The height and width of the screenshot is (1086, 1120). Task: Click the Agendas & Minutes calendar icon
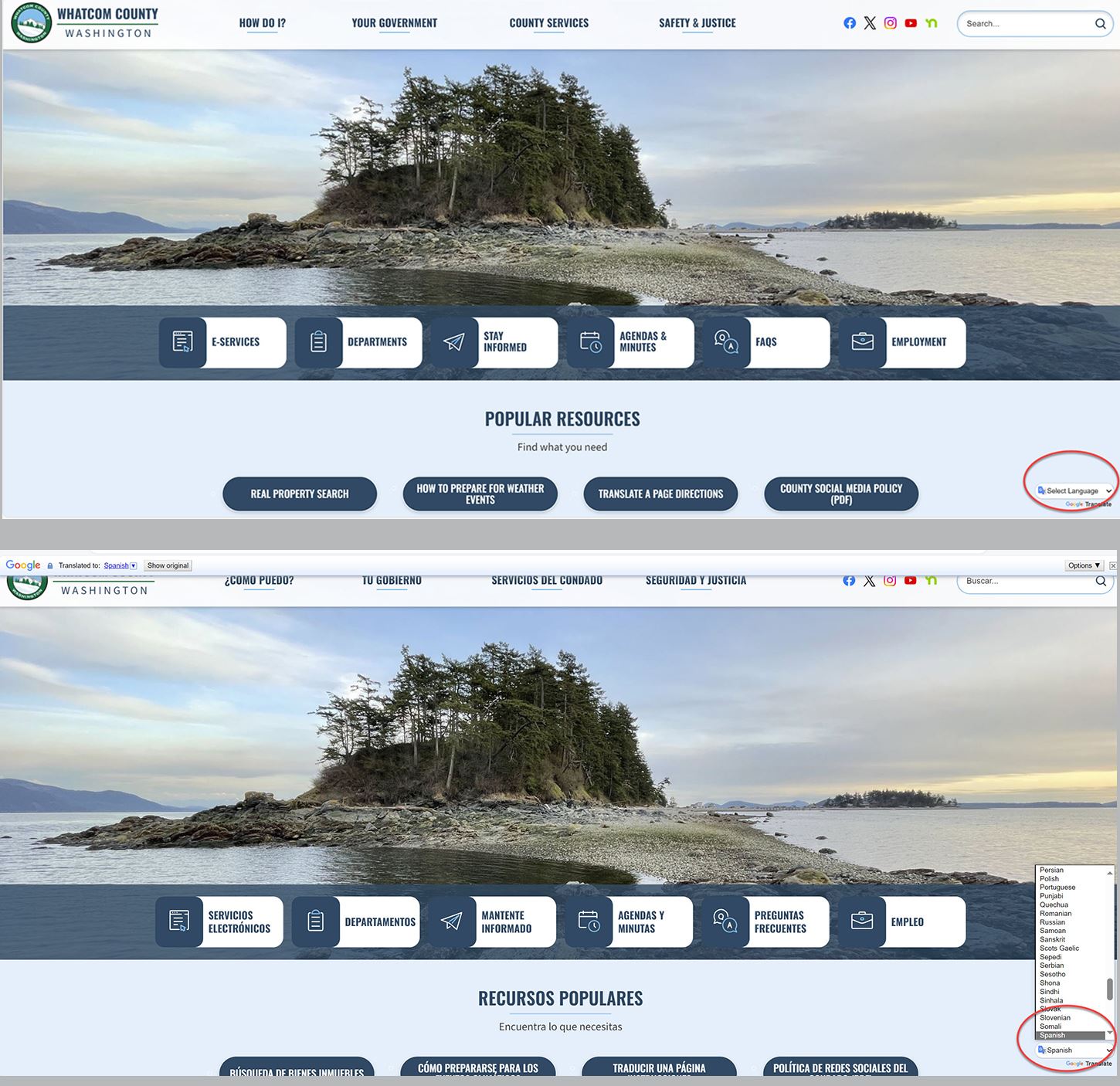click(591, 342)
